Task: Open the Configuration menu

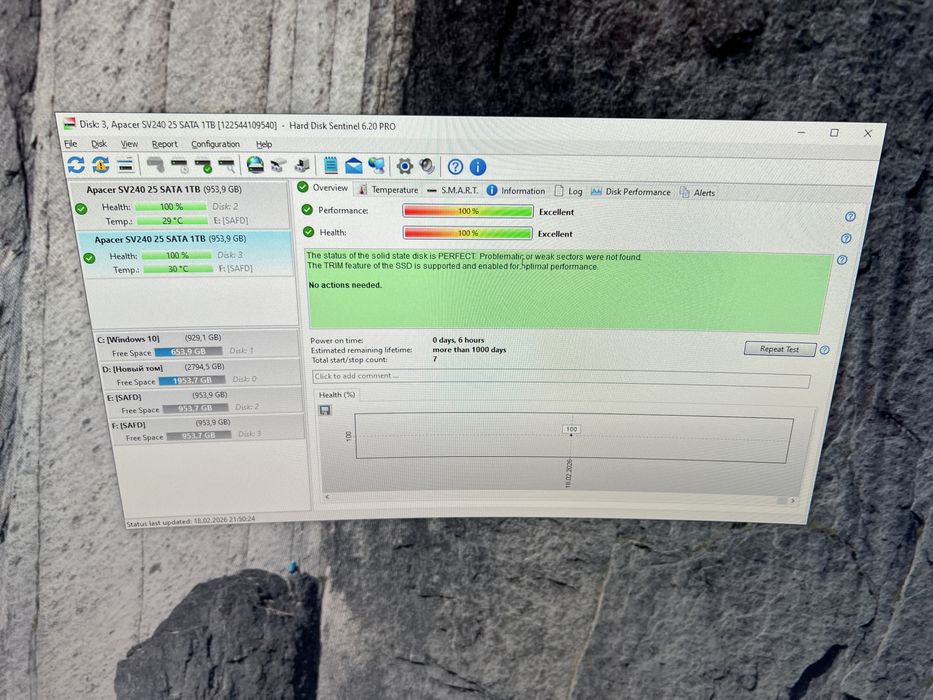Action: (215, 144)
